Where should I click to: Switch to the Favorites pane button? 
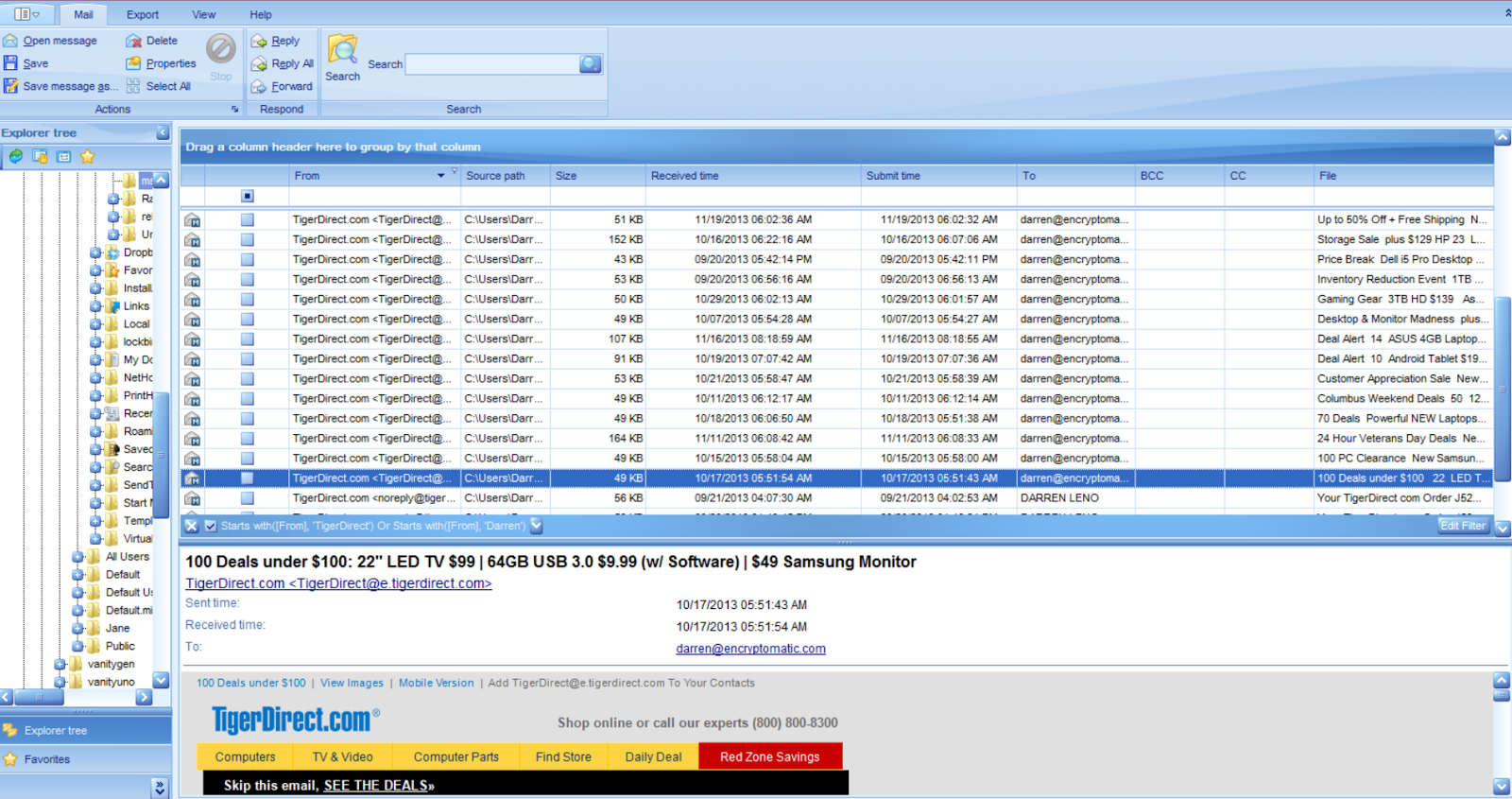click(85, 759)
